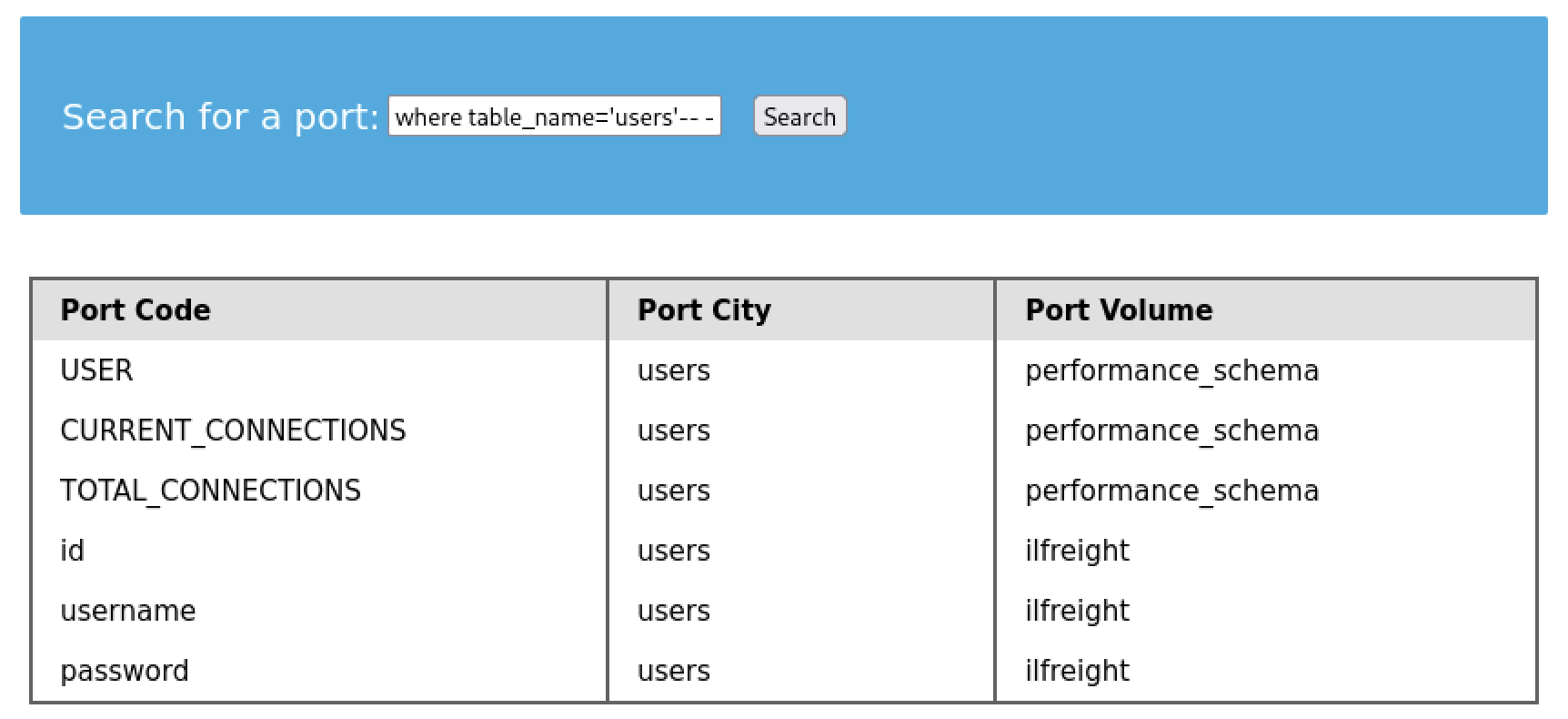Screen dimensions: 1568x719
Task: Select the USER cell in Port Code
Action: [96, 370]
